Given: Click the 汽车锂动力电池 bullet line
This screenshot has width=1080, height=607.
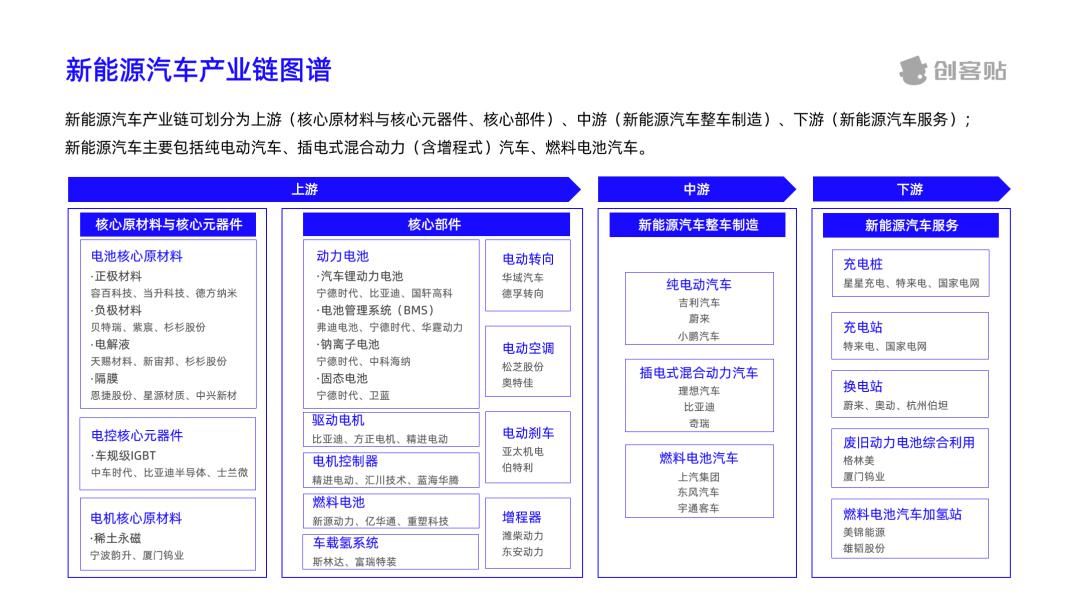Looking at the screenshot, I should pyautogui.click(x=360, y=276).
